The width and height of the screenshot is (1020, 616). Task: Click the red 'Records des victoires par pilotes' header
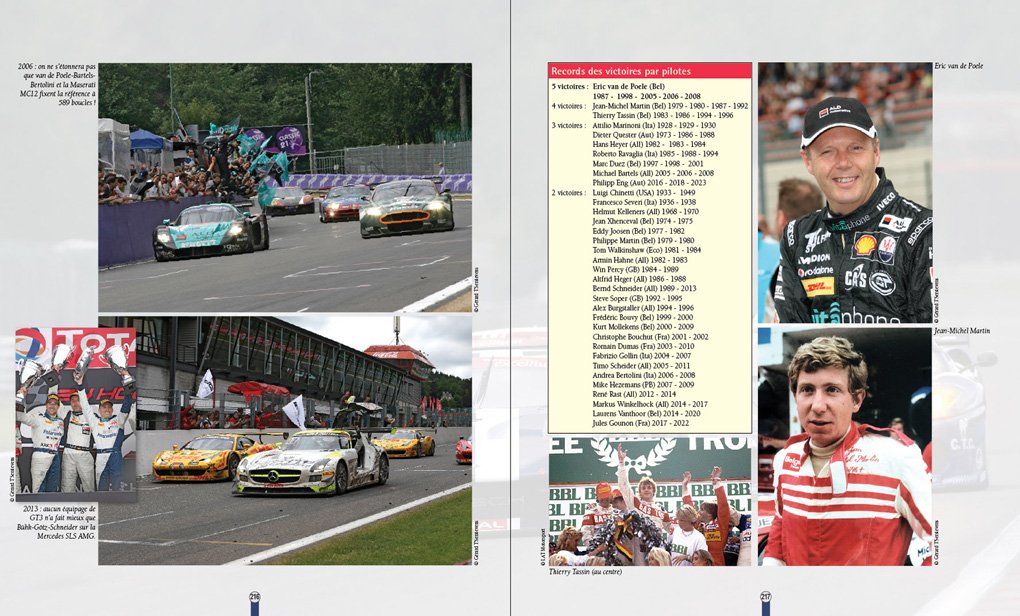coord(649,71)
